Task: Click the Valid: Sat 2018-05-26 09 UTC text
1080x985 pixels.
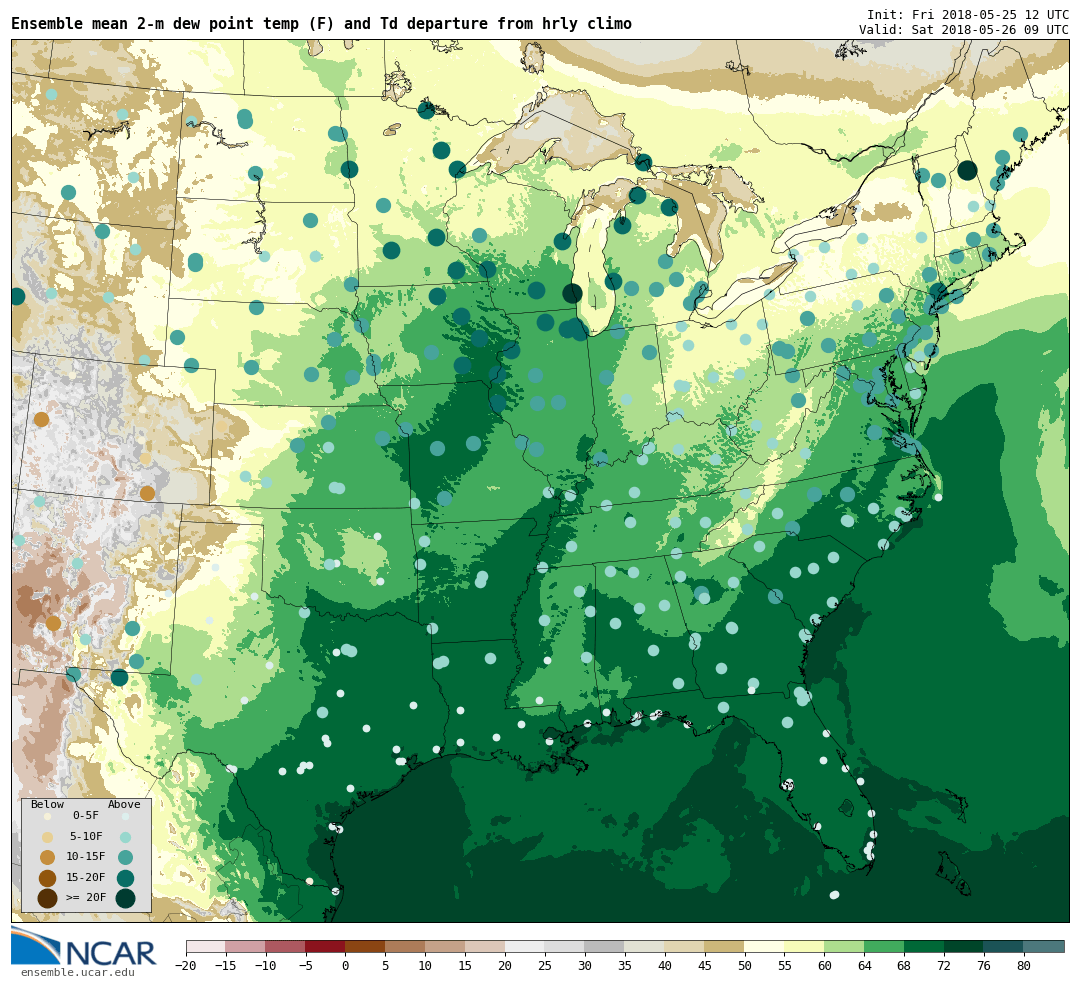Action: [x=964, y=30]
